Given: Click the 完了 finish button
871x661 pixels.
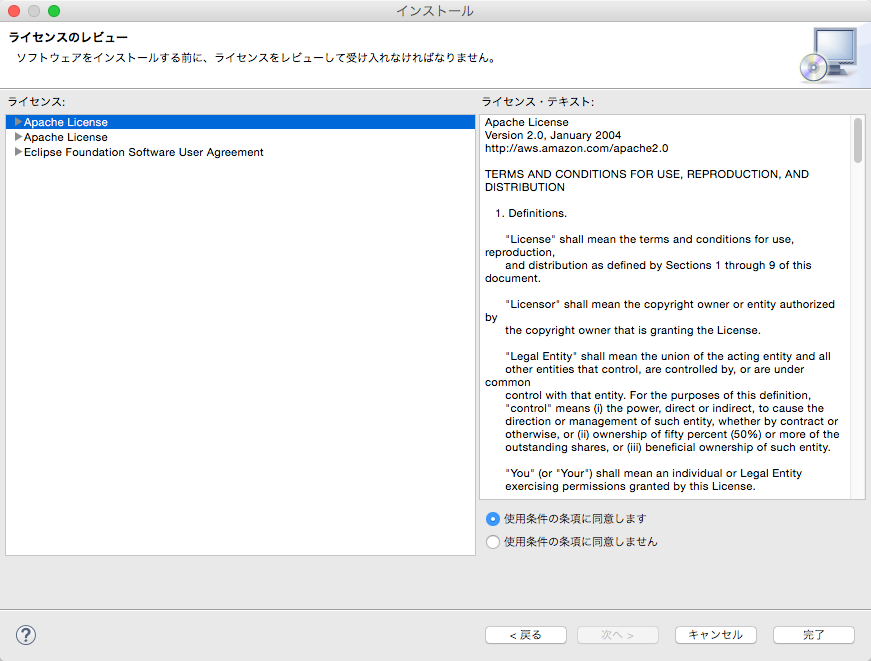Looking at the screenshot, I should (814, 635).
